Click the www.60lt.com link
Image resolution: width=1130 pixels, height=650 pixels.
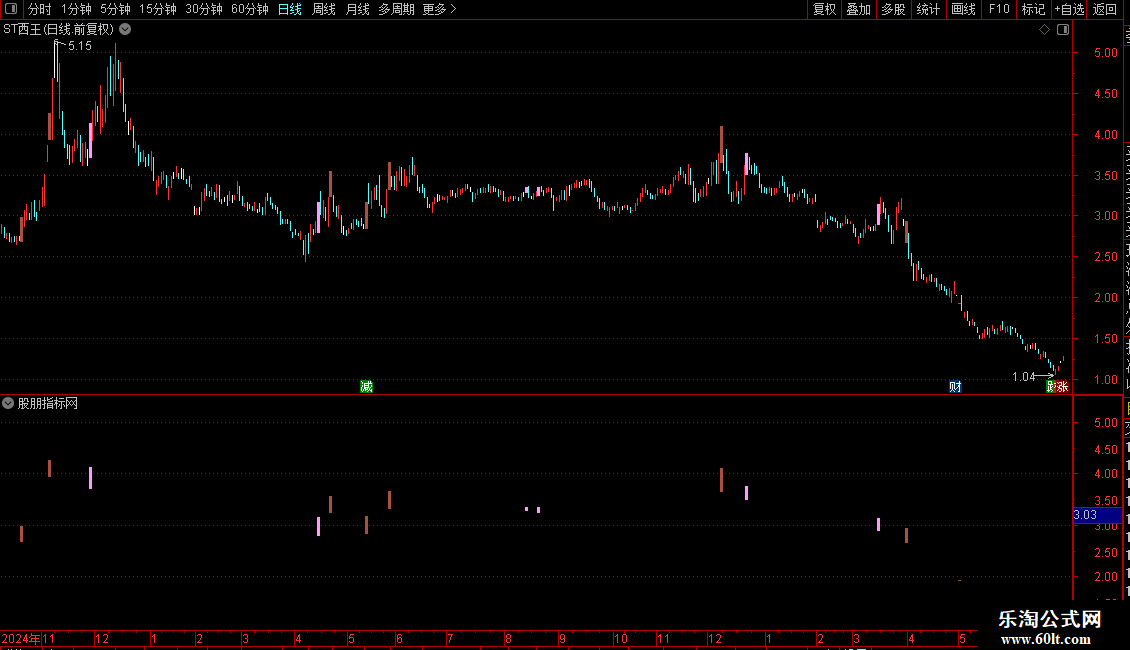pos(1046,638)
